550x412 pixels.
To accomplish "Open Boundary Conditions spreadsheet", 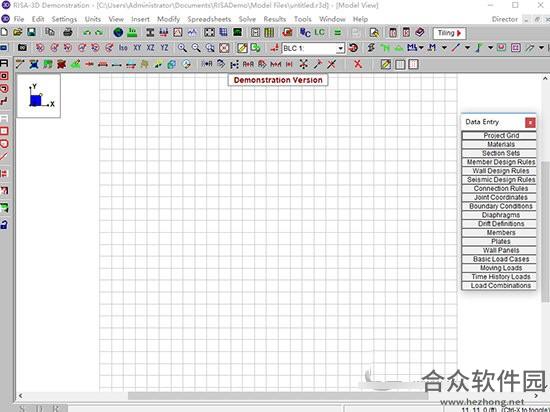I will 499,206.
